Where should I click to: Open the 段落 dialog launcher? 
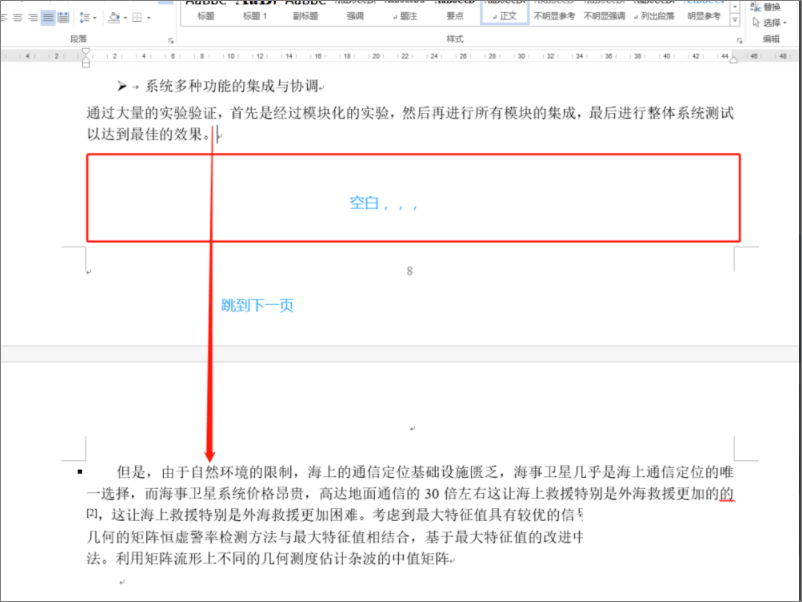[171, 40]
